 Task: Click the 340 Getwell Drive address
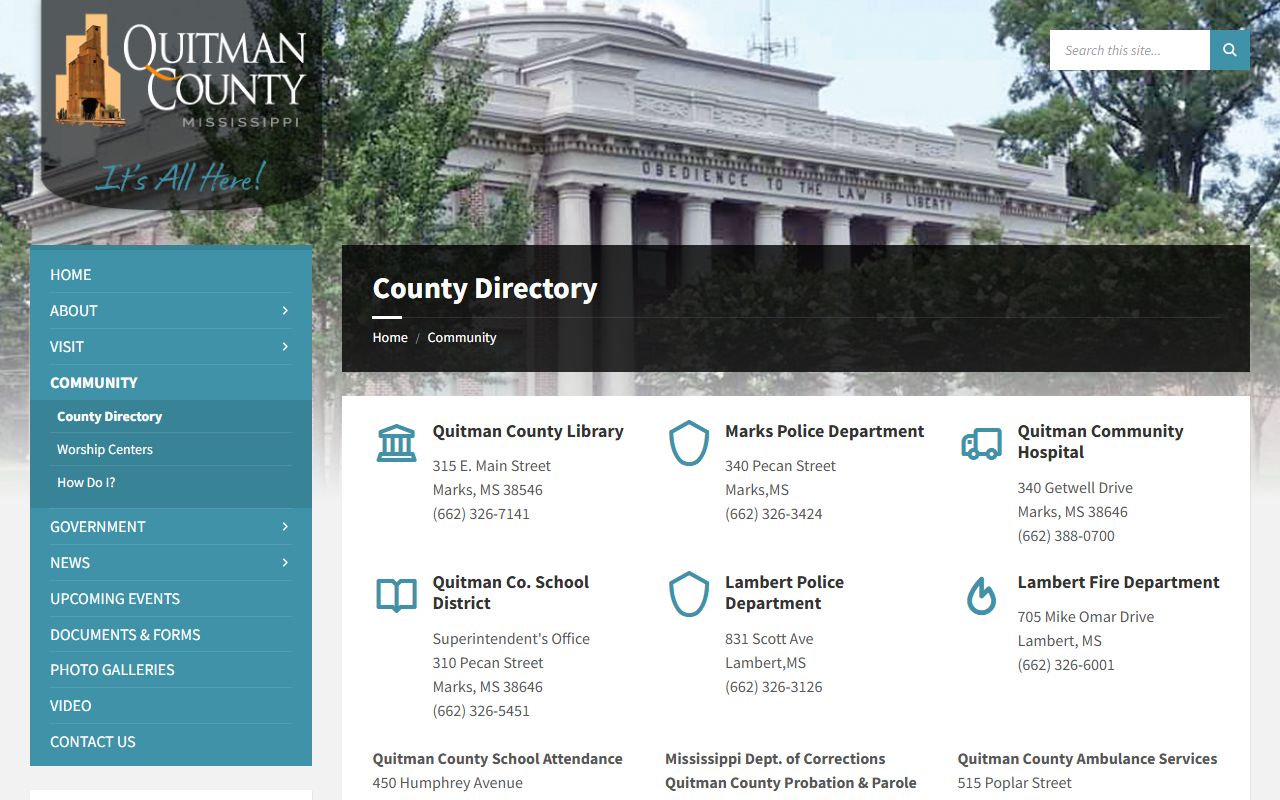pyautogui.click(x=1075, y=488)
